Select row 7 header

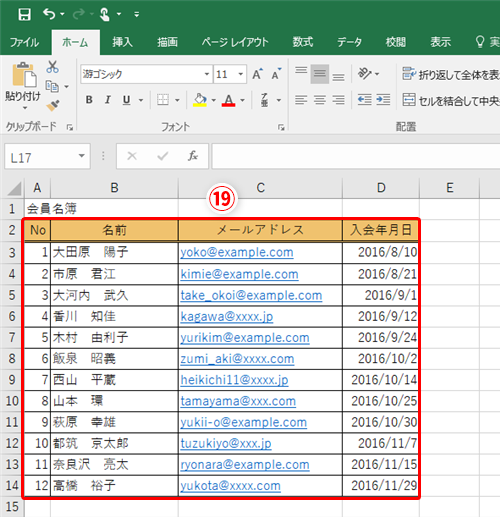point(12,338)
